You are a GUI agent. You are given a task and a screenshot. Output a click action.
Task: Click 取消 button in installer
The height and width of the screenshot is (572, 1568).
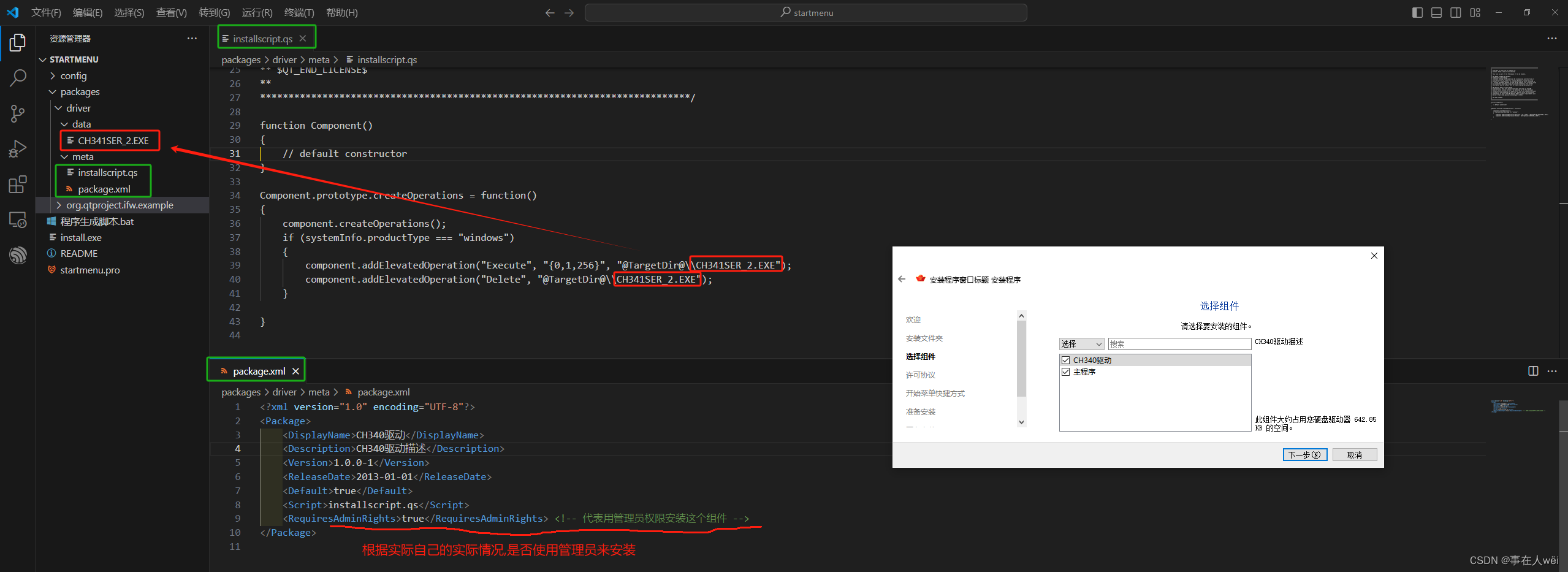tap(1354, 454)
